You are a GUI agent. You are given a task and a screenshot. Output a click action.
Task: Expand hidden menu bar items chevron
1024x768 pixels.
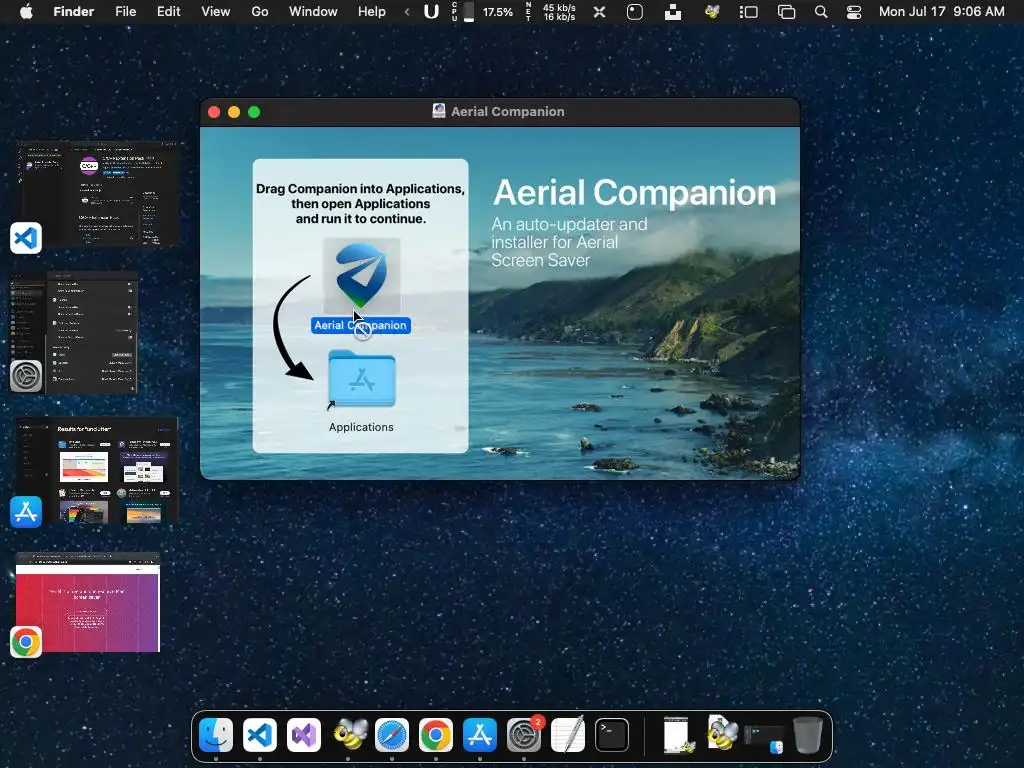click(407, 12)
